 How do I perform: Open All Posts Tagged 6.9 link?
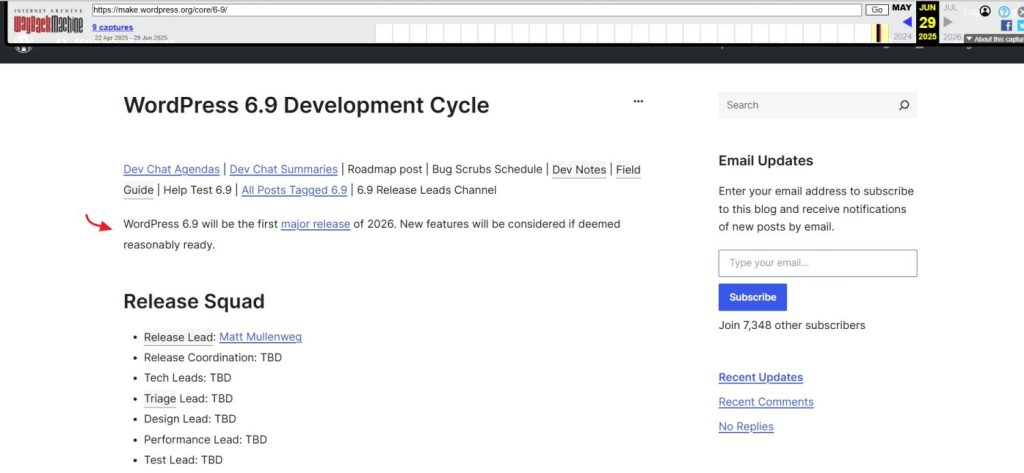[294, 190]
